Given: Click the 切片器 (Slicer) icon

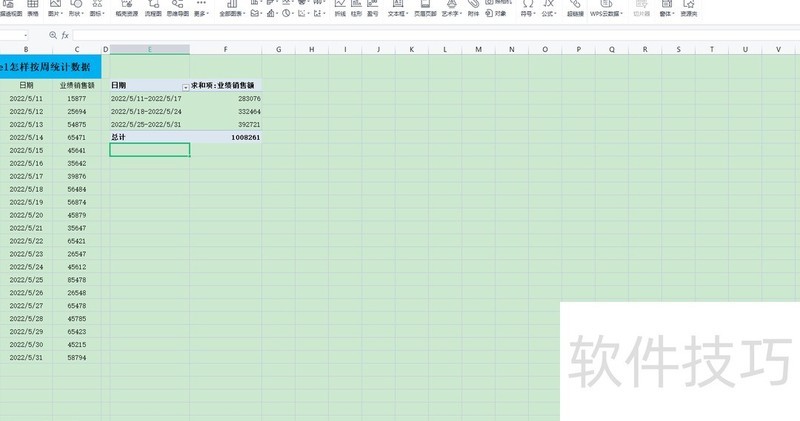Looking at the screenshot, I should [x=641, y=8].
